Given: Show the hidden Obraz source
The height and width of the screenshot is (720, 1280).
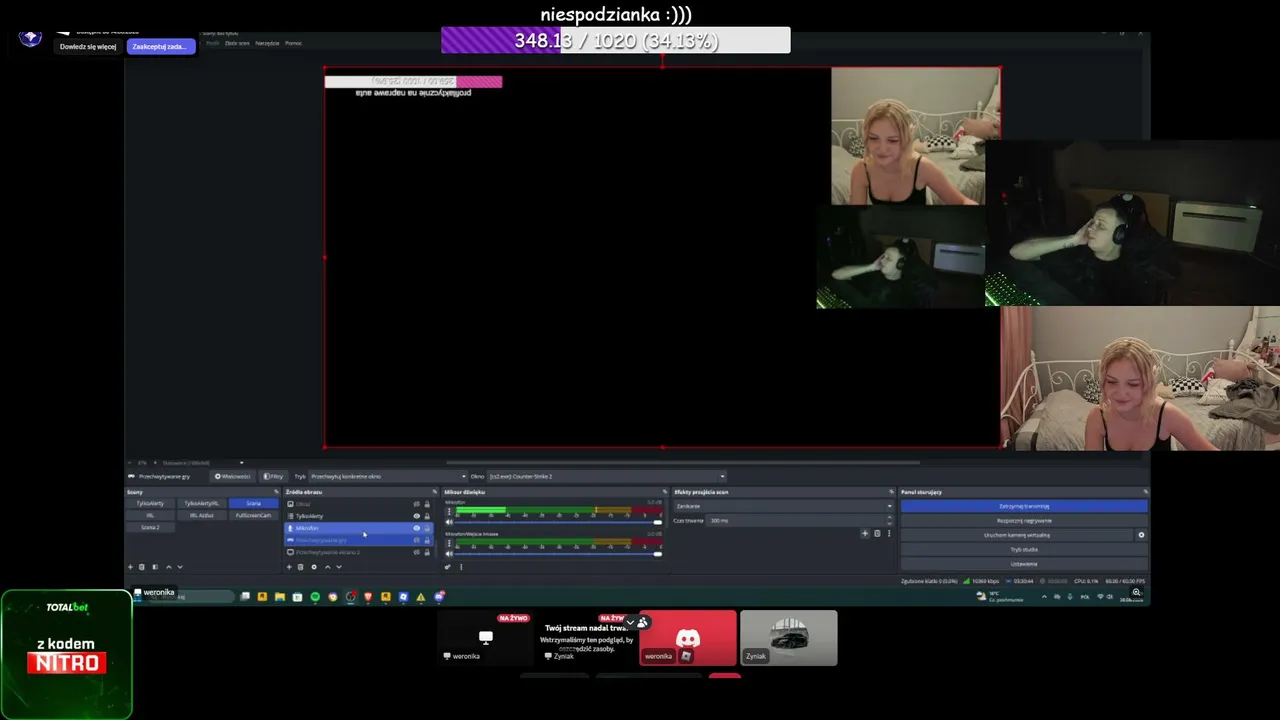Looking at the screenshot, I should [x=416, y=504].
